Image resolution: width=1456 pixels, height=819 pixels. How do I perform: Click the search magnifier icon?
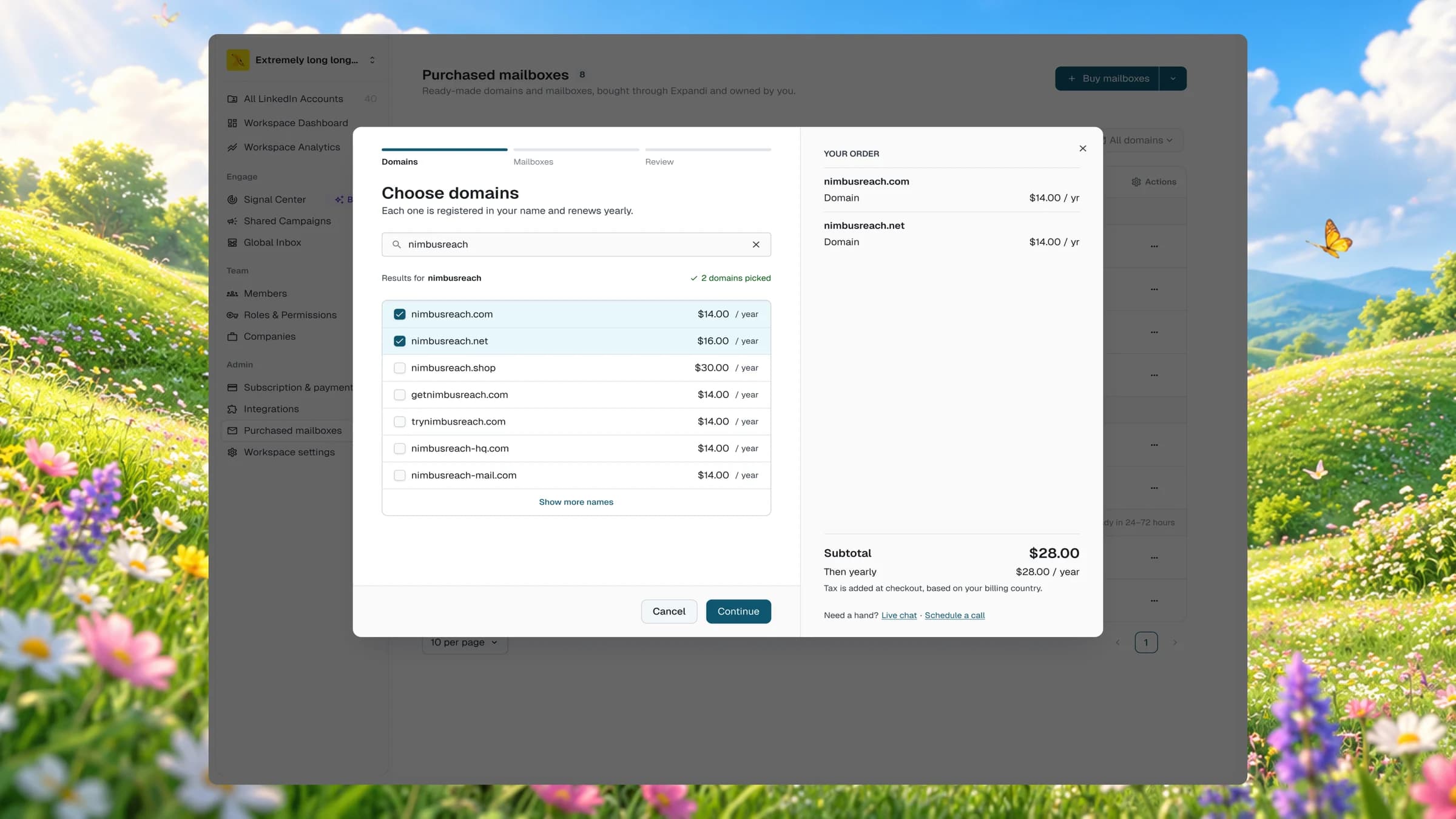397,244
